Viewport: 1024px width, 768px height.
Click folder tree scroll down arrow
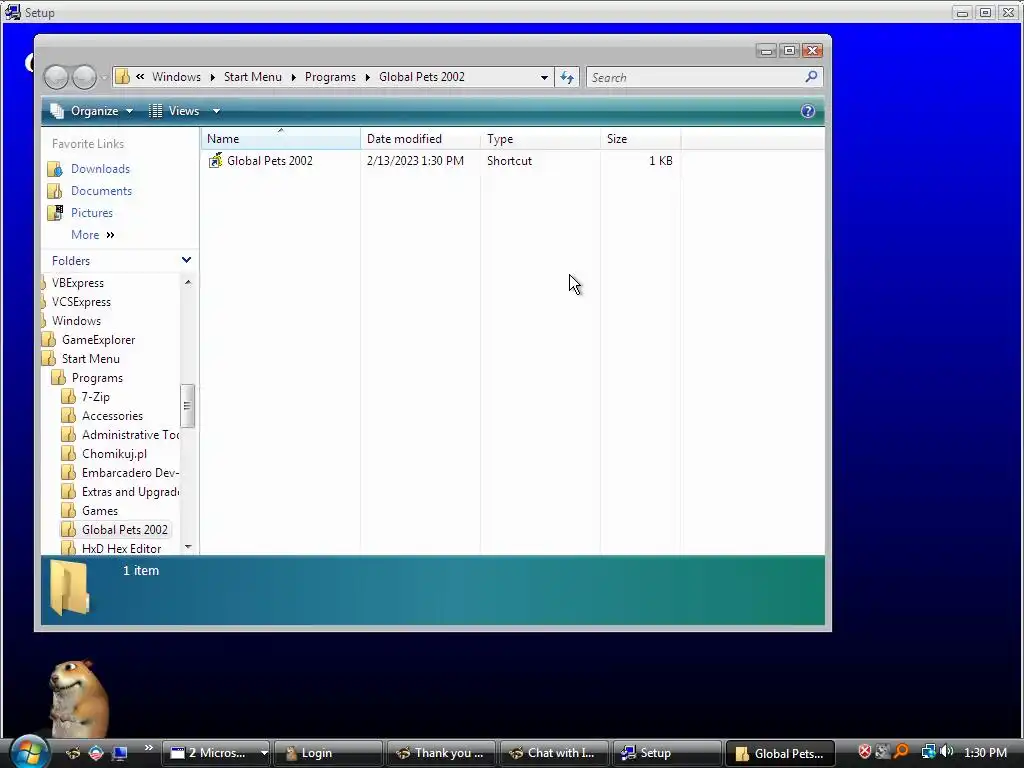188,547
